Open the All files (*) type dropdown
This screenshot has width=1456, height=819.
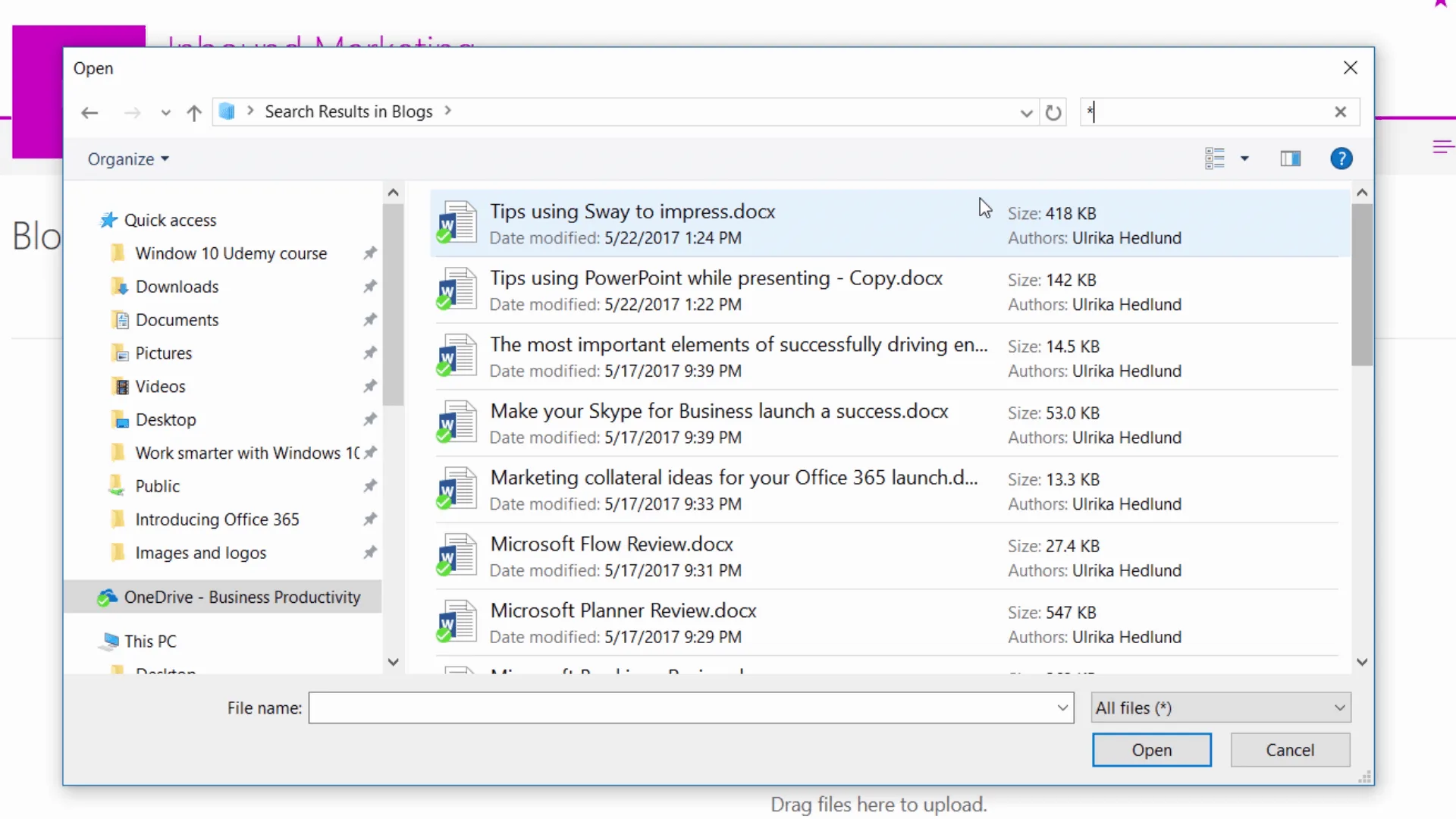coord(1221,708)
